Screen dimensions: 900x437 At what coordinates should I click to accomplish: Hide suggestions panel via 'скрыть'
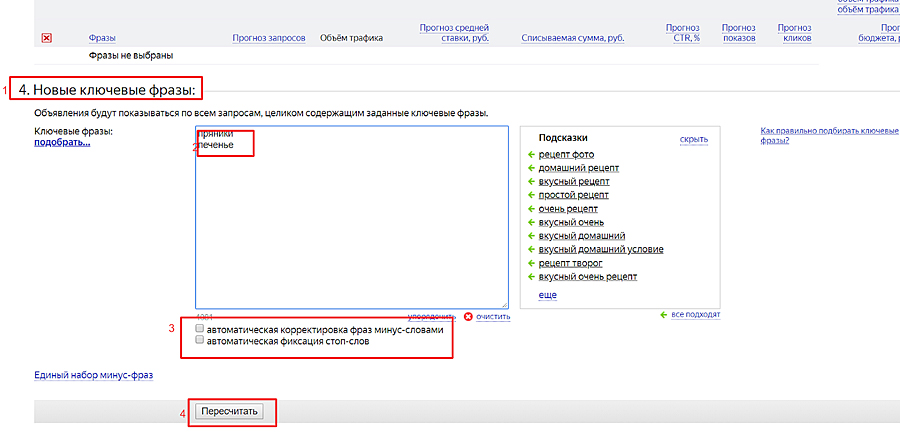pos(693,139)
